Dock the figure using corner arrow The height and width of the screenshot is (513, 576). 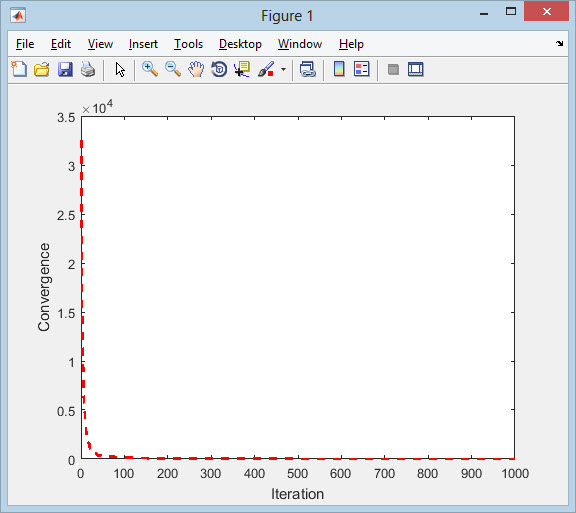[559, 43]
